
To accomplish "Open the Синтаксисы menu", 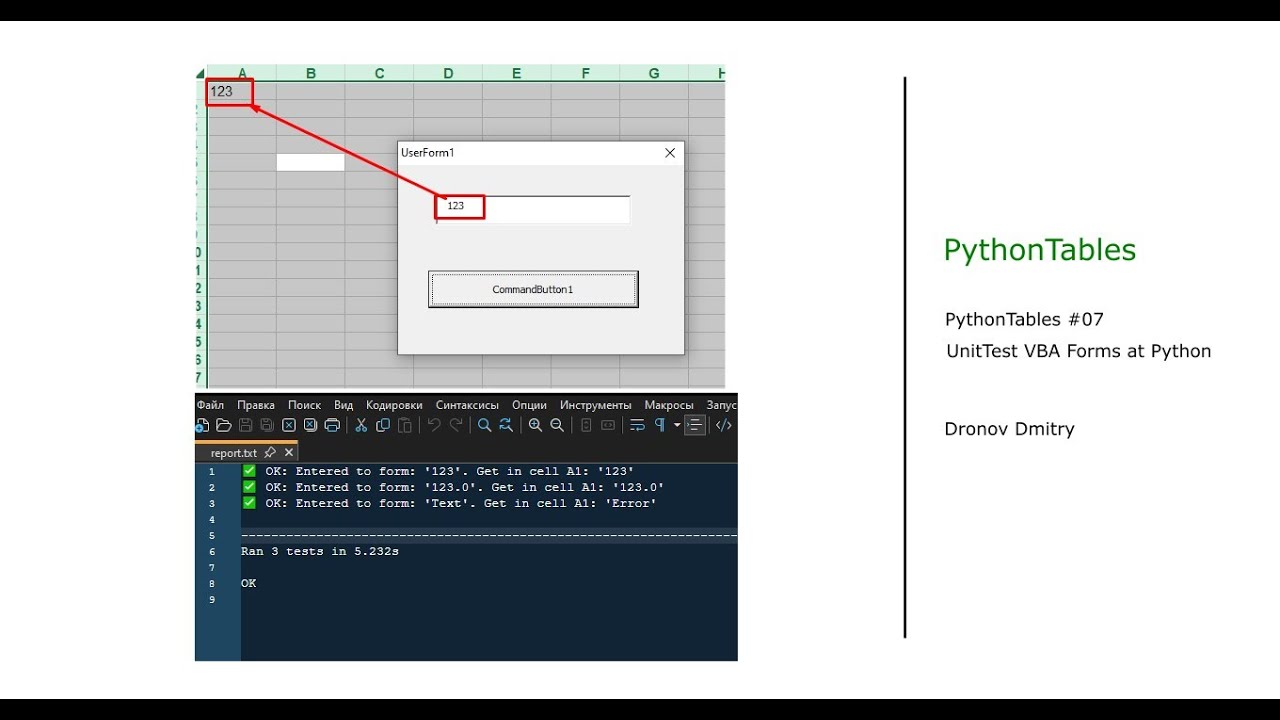I will click(x=467, y=405).
